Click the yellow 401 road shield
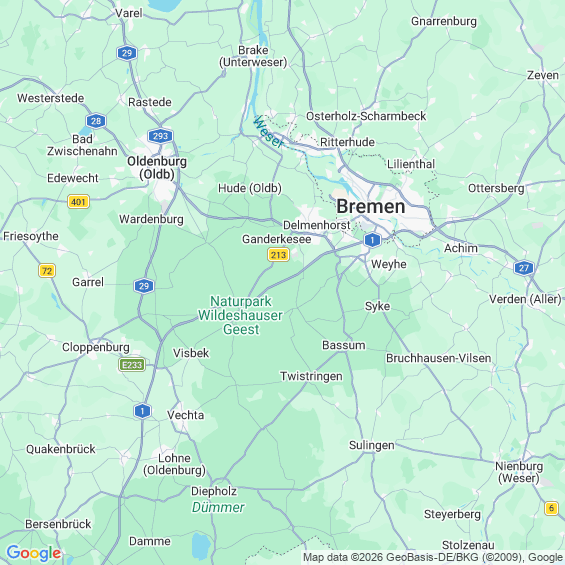The height and width of the screenshot is (565, 565). click(x=78, y=202)
